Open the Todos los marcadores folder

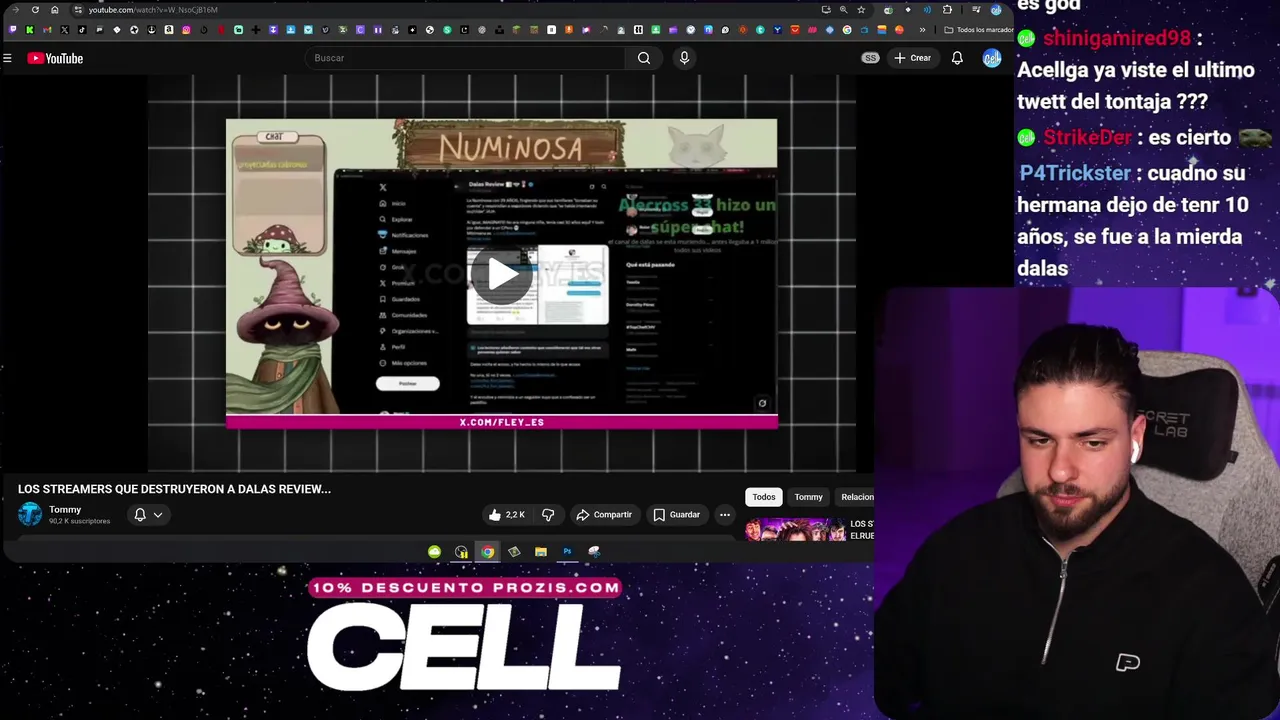979,30
